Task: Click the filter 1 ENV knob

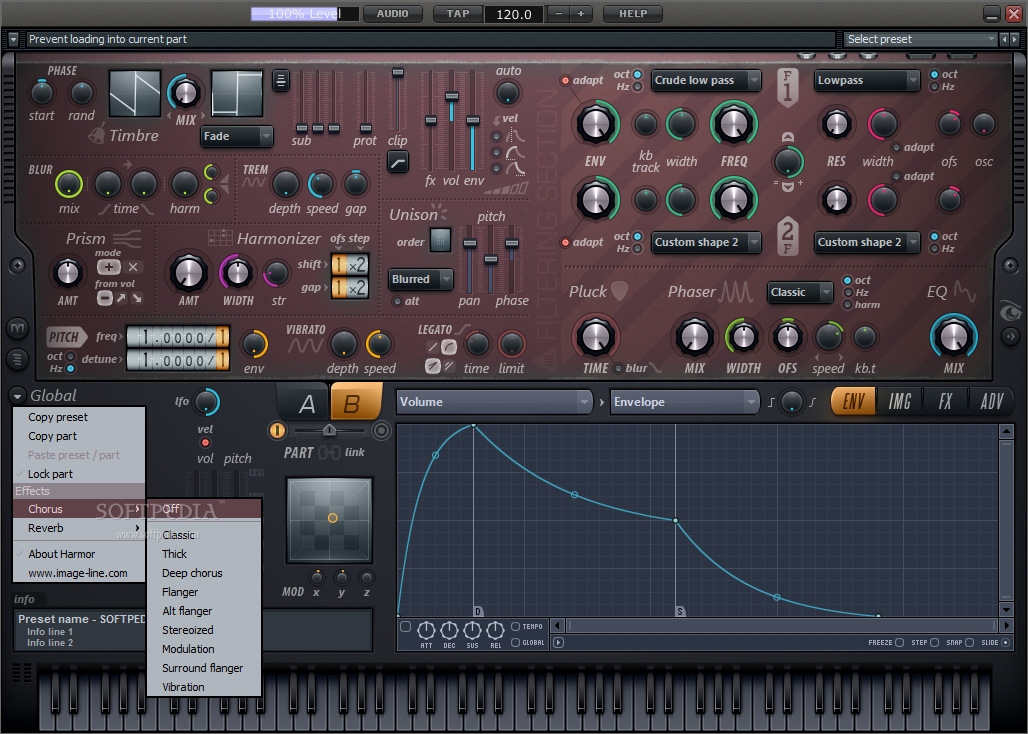Action: 595,124
